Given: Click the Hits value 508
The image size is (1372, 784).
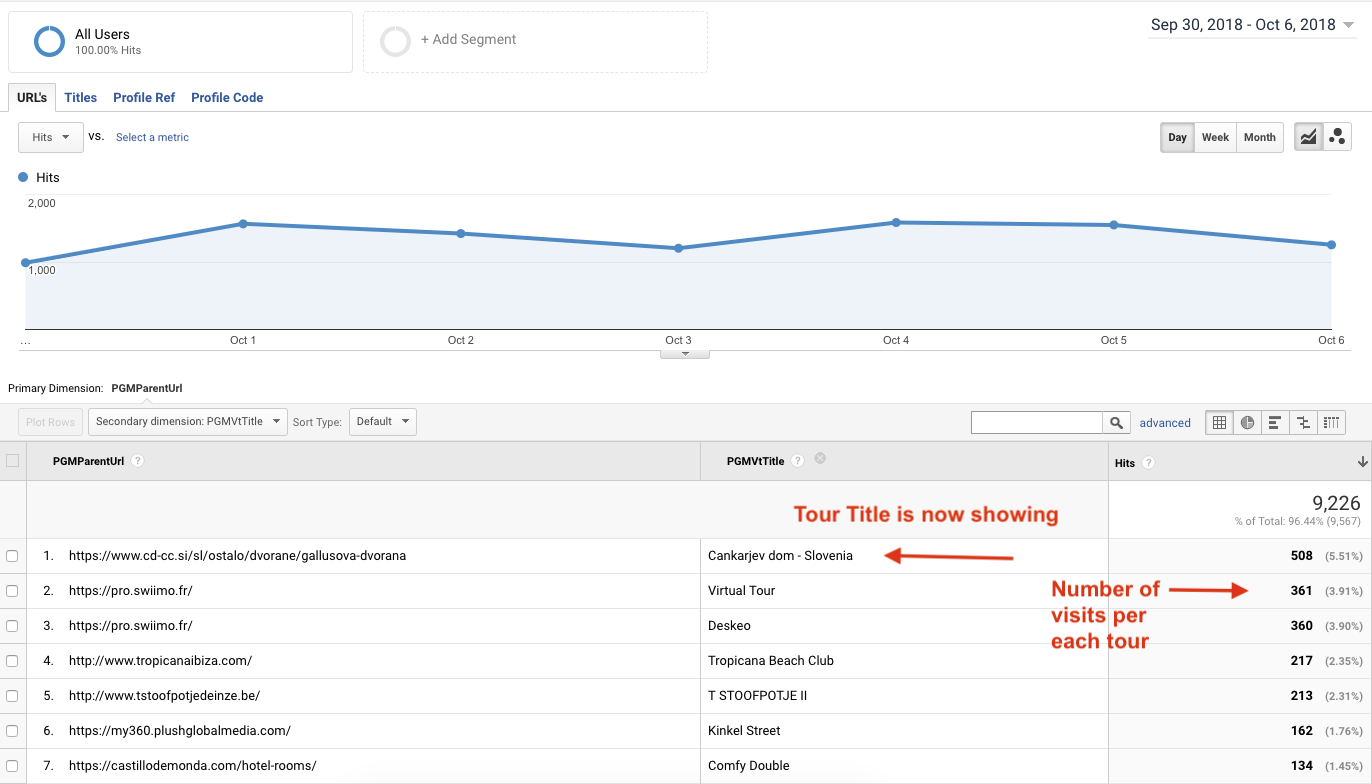Looking at the screenshot, I should [1301, 556].
